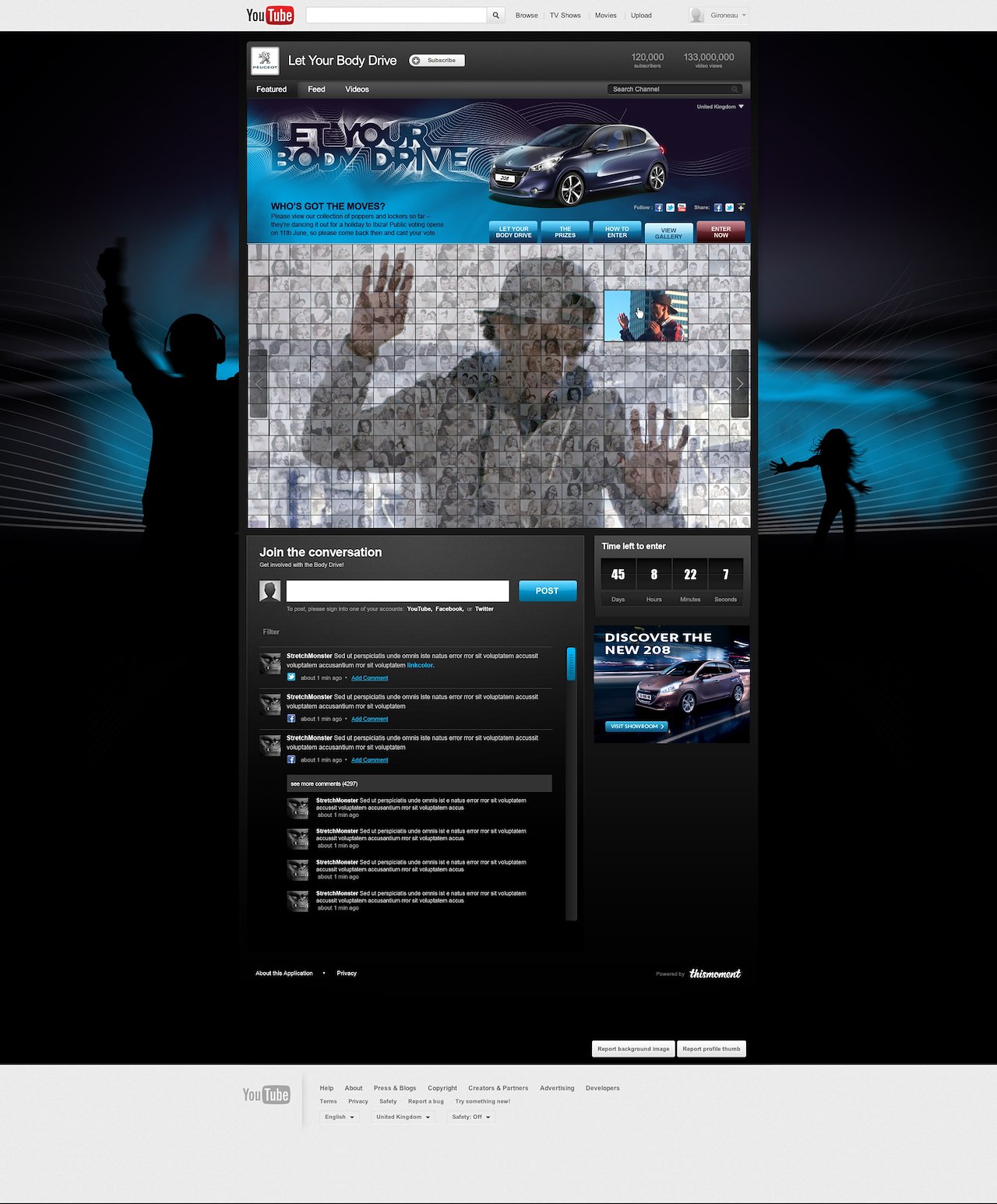Click Gironeau's account avatar in header
The height and width of the screenshot is (1204, 997).
(696, 16)
